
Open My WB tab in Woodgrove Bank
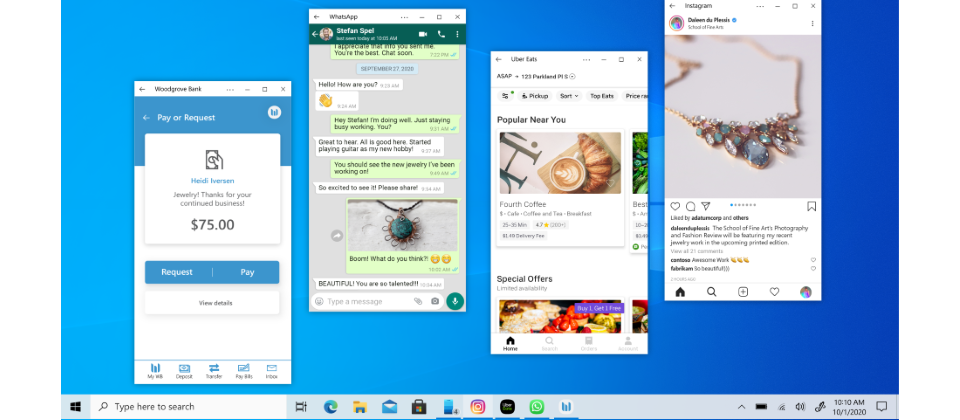pyautogui.click(x=155, y=371)
